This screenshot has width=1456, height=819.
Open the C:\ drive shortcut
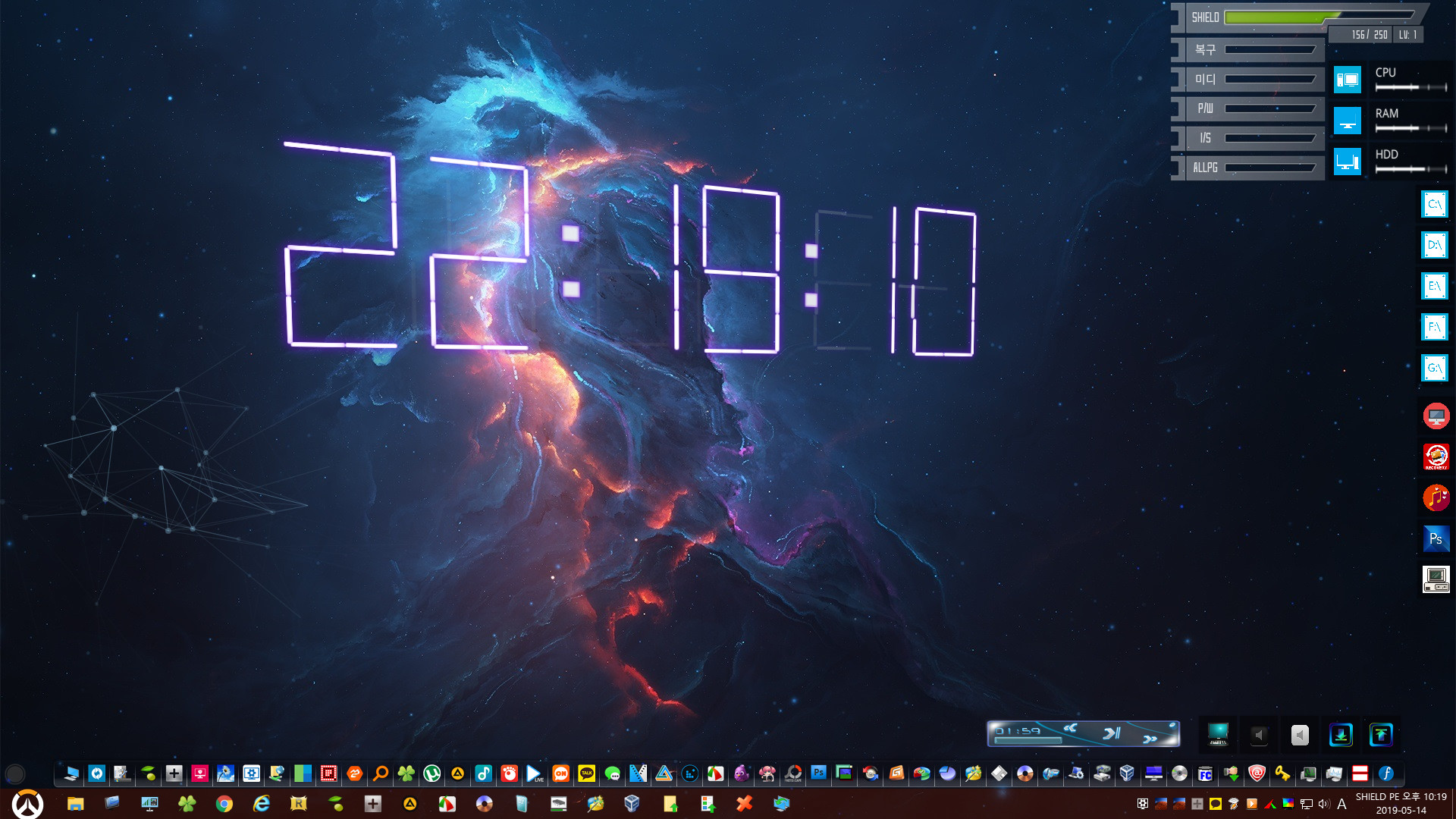pyautogui.click(x=1434, y=205)
